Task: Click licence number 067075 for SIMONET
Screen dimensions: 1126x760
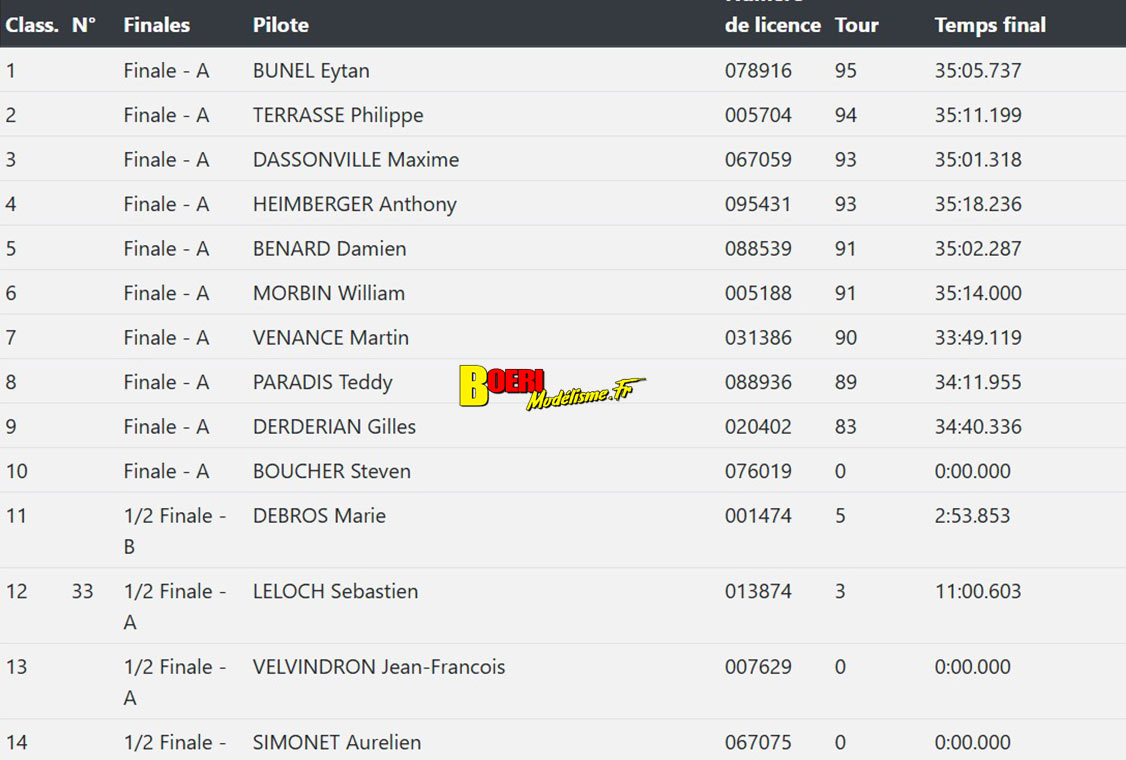Action: (758, 742)
